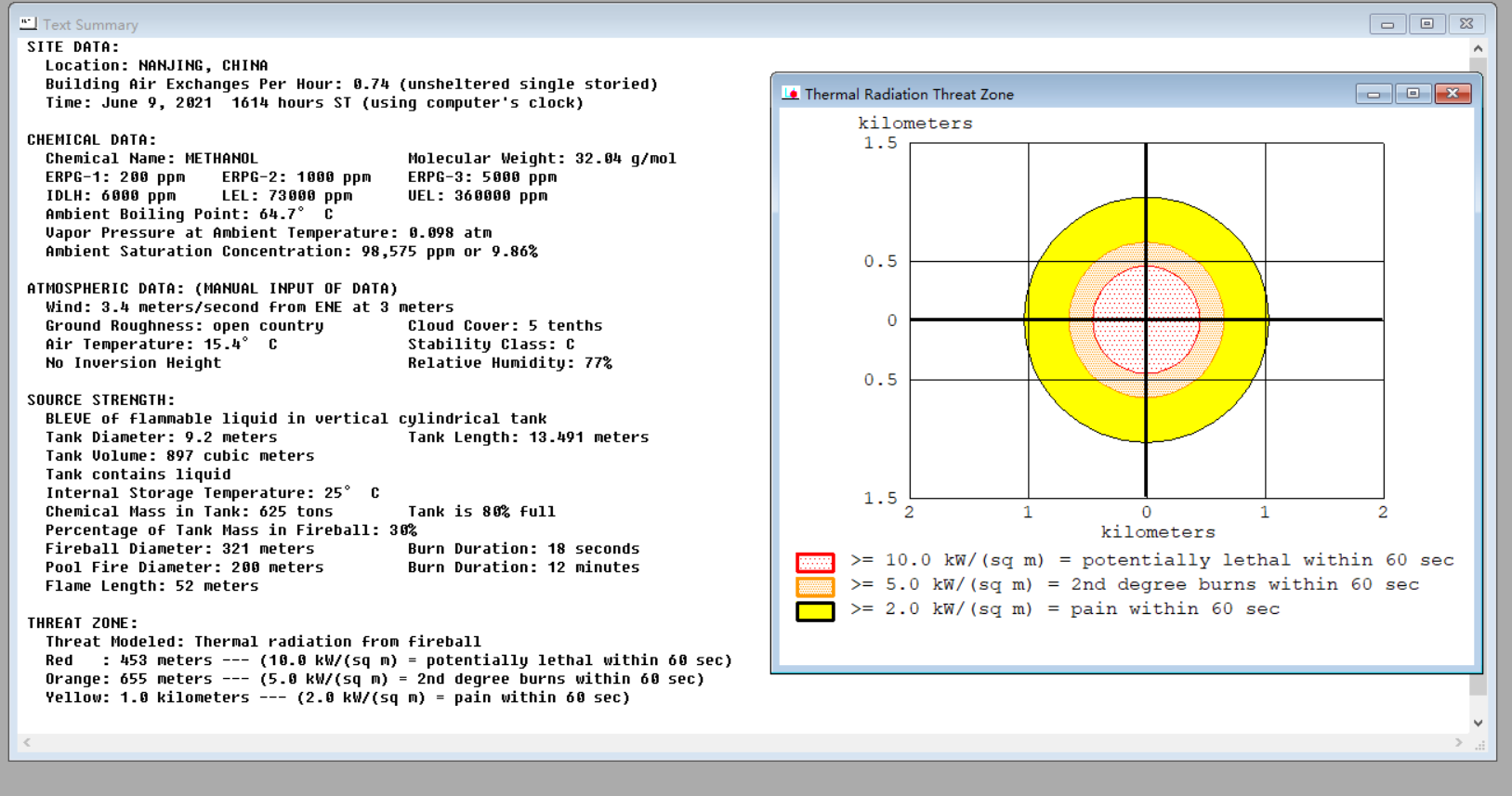The image size is (1512, 796).
Task: Click the 'LEL: 73000 ppm' value
Action: pyautogui.click(x=287, y=196)
